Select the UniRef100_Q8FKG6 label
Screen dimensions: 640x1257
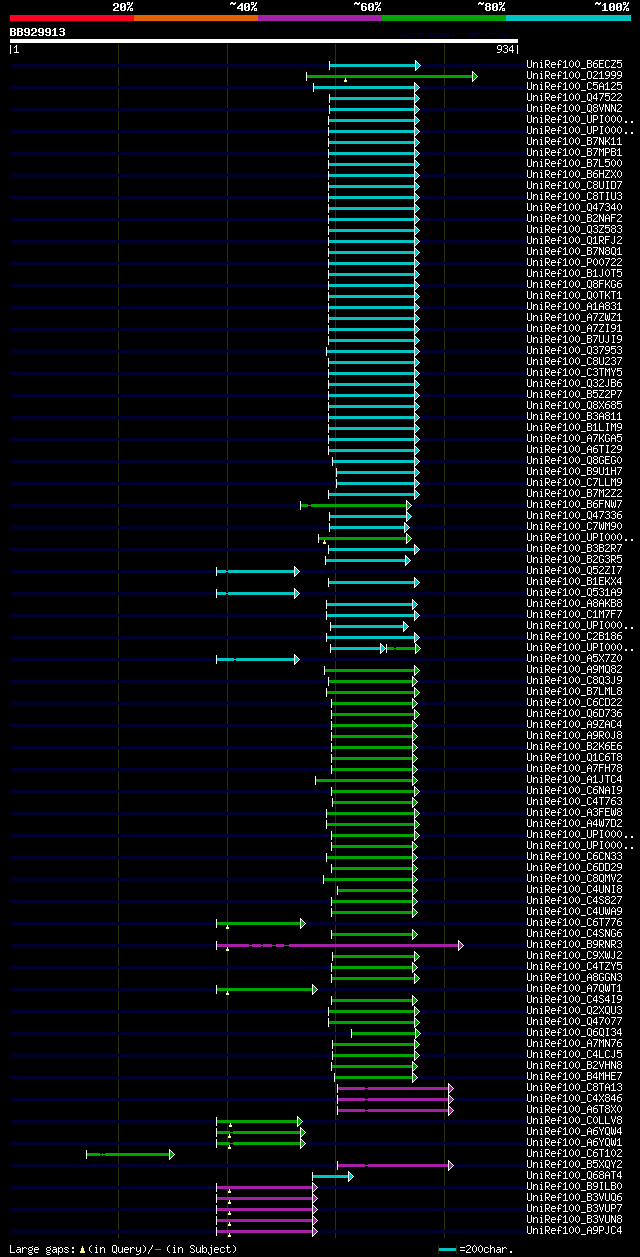tap(576, 285)
